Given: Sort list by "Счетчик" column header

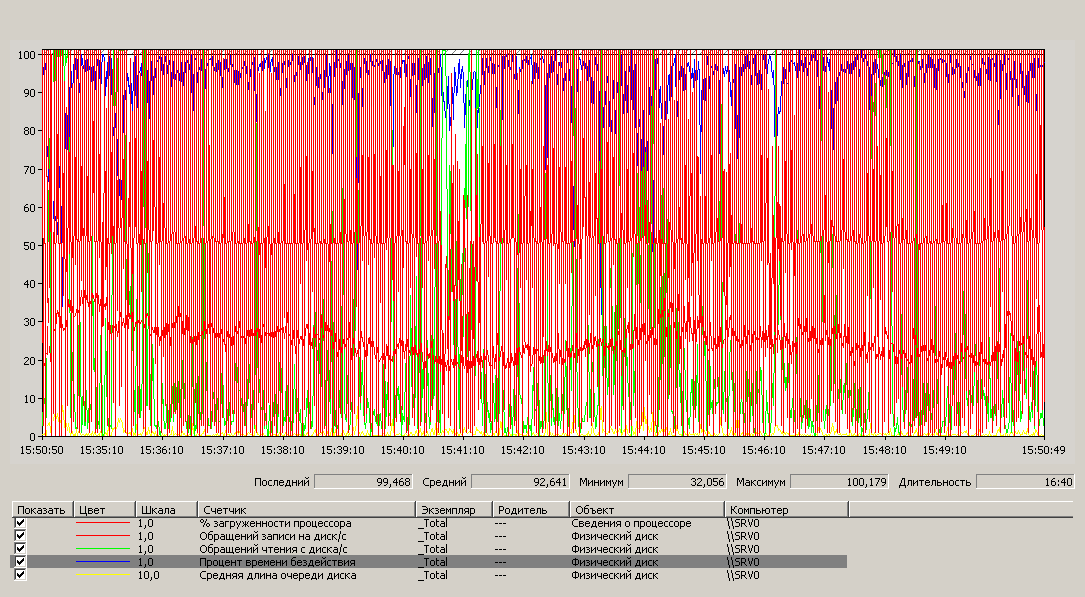Looking at the screenshot, I should click(x=305, y=510).
